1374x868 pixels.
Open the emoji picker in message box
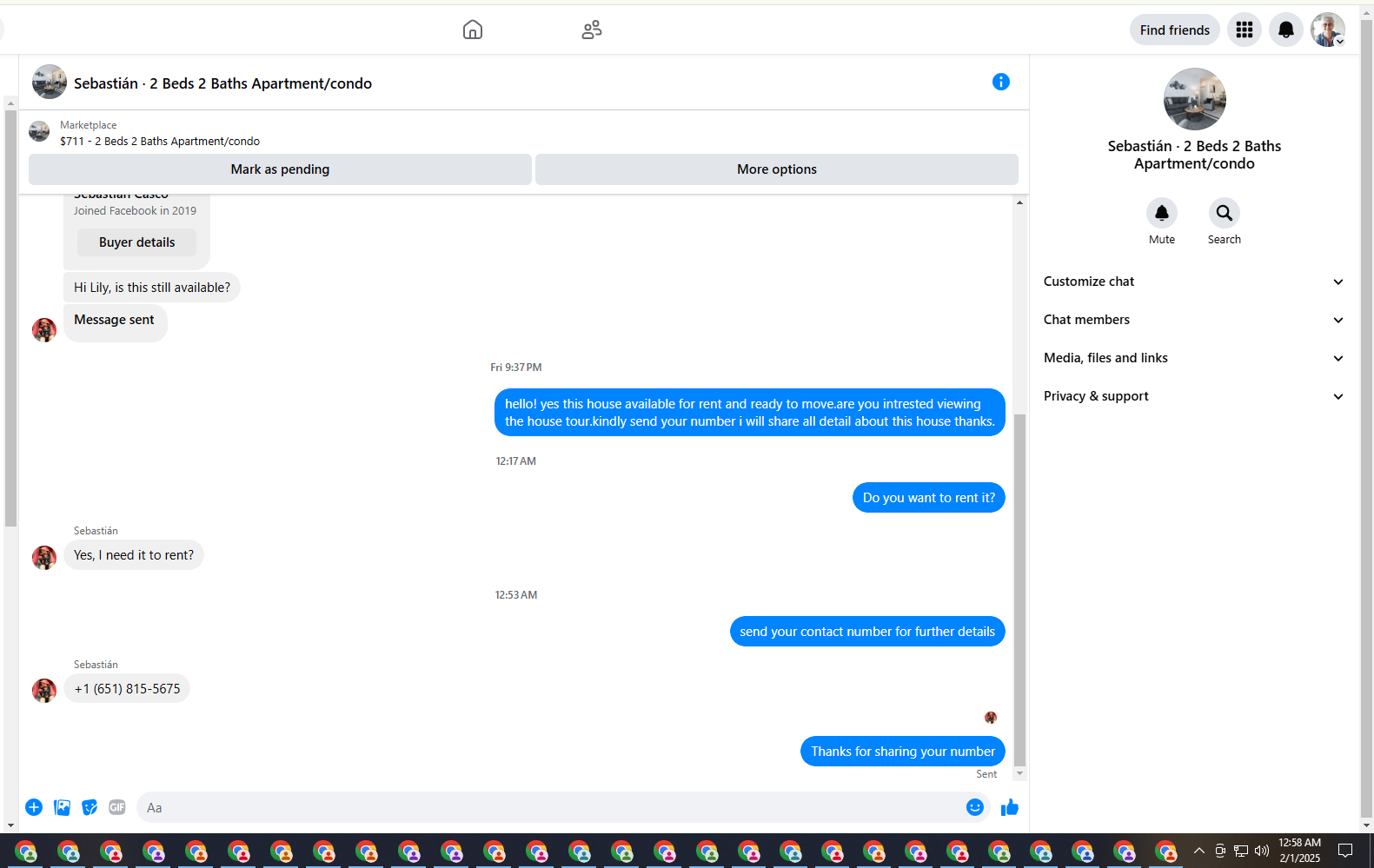(975, 807)
